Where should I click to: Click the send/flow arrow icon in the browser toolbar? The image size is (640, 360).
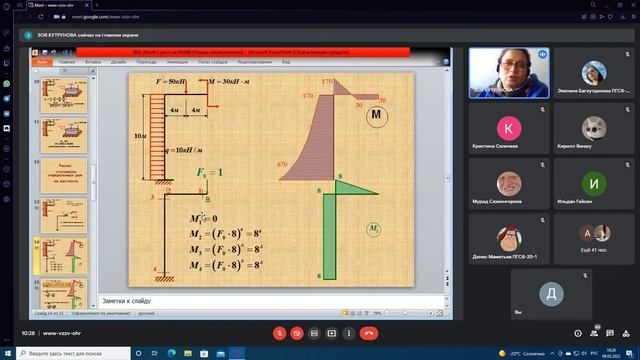click(602, 17)
